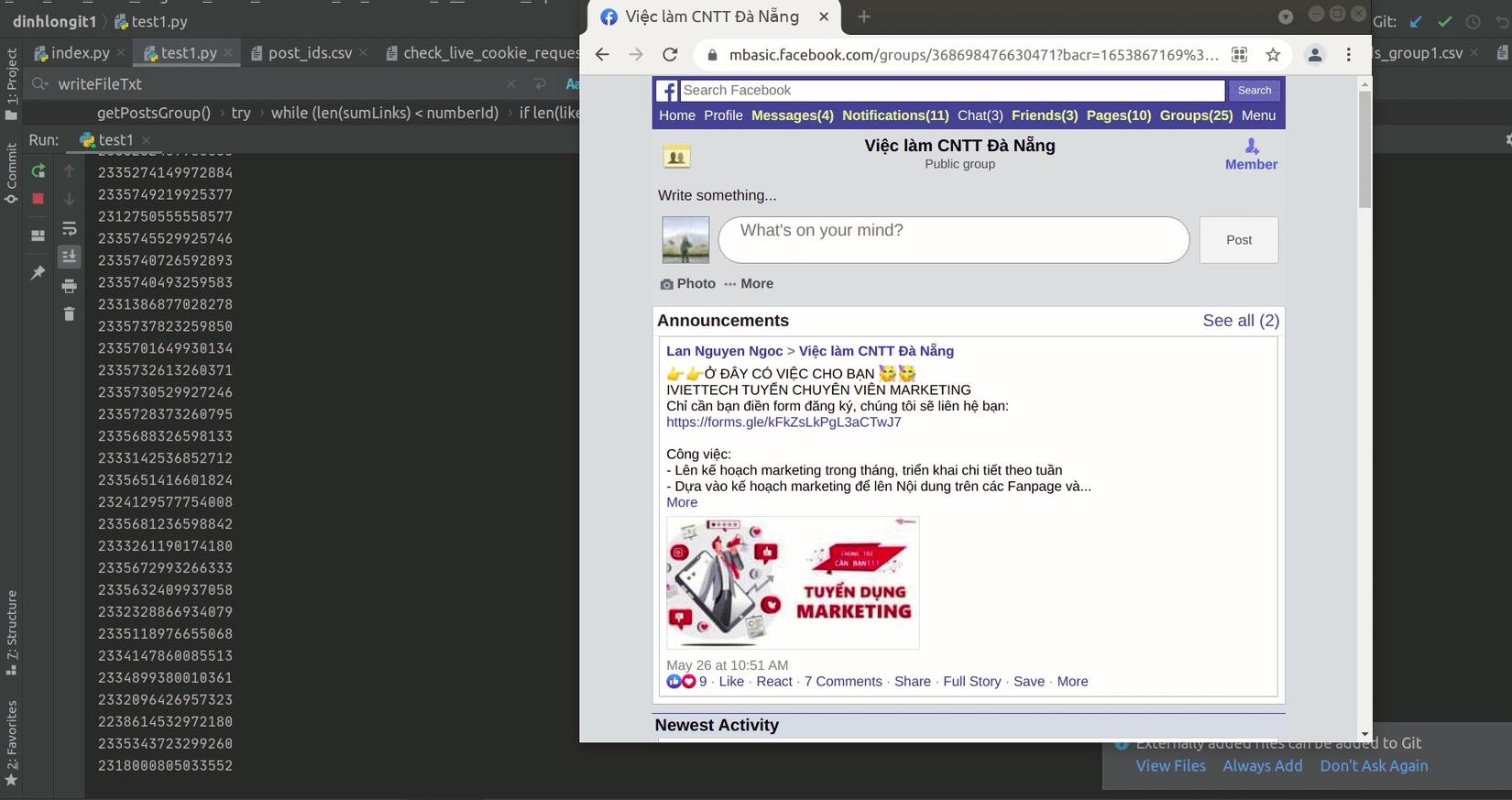Open the forms.gle link in post

click(x=783, y=422)
